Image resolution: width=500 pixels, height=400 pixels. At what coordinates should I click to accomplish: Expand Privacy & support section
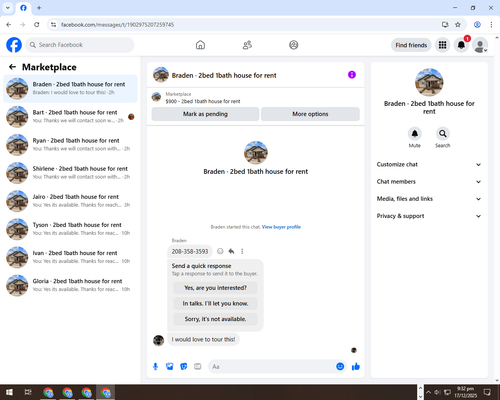point(429,216)
